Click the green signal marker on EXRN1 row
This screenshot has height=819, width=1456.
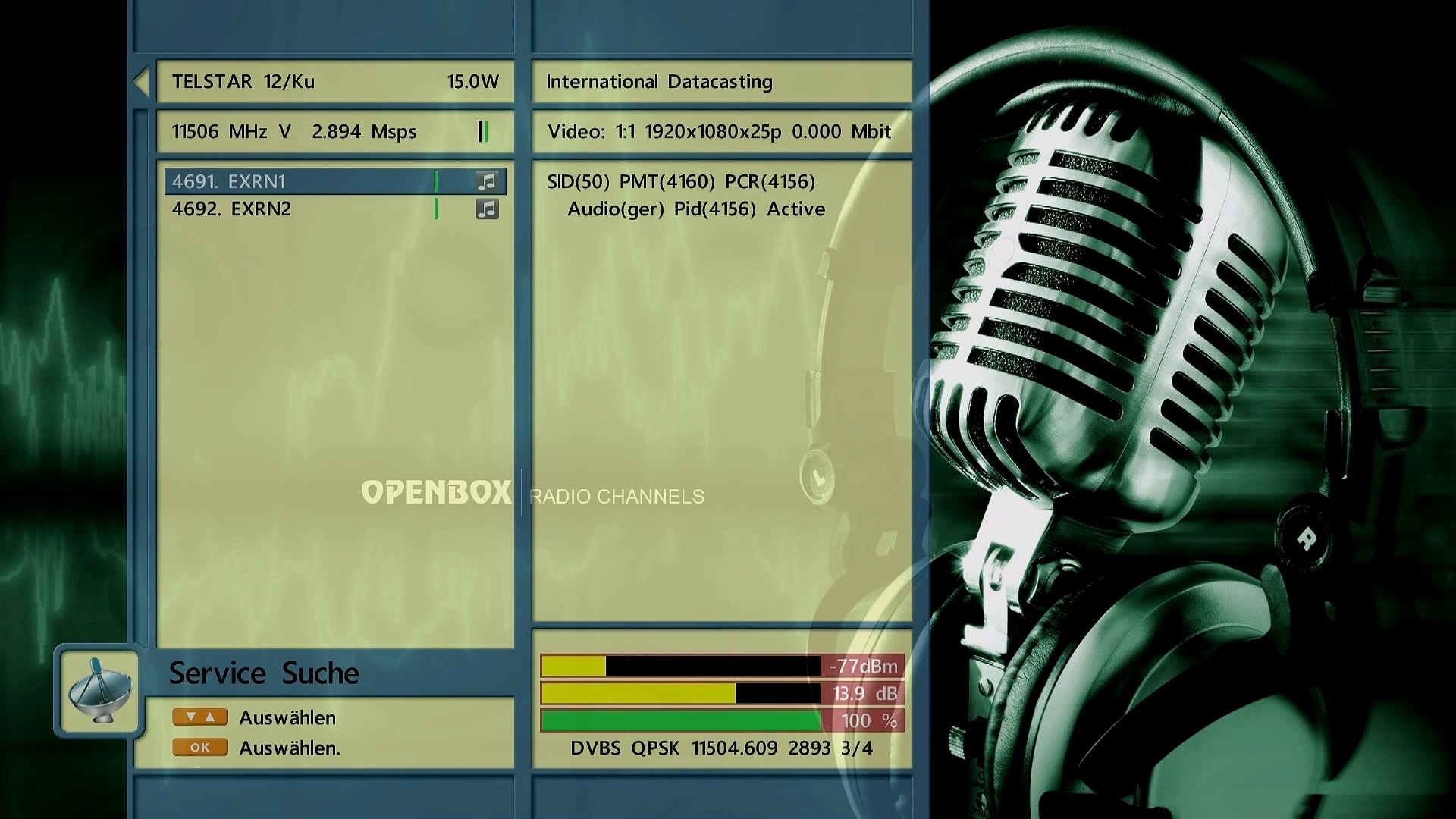pos(435,181)
